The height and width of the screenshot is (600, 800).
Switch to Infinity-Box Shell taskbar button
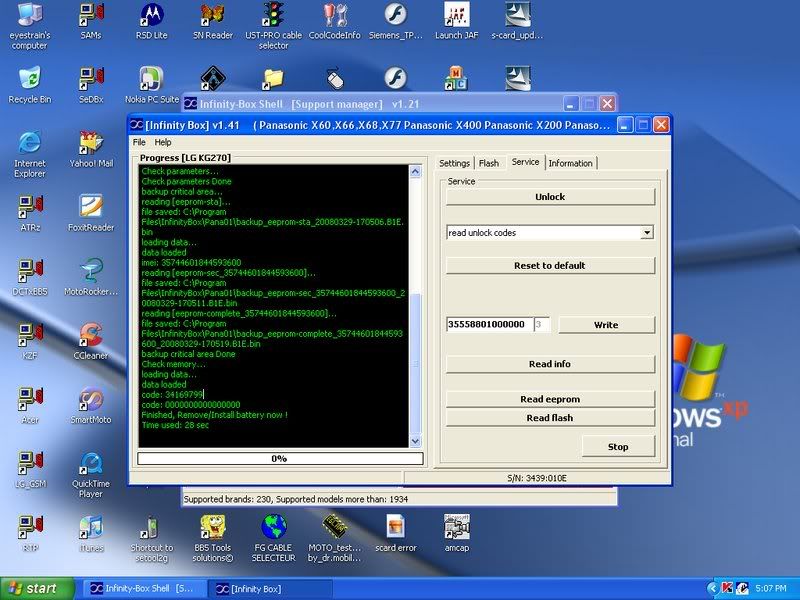click(x=143, y=589)
